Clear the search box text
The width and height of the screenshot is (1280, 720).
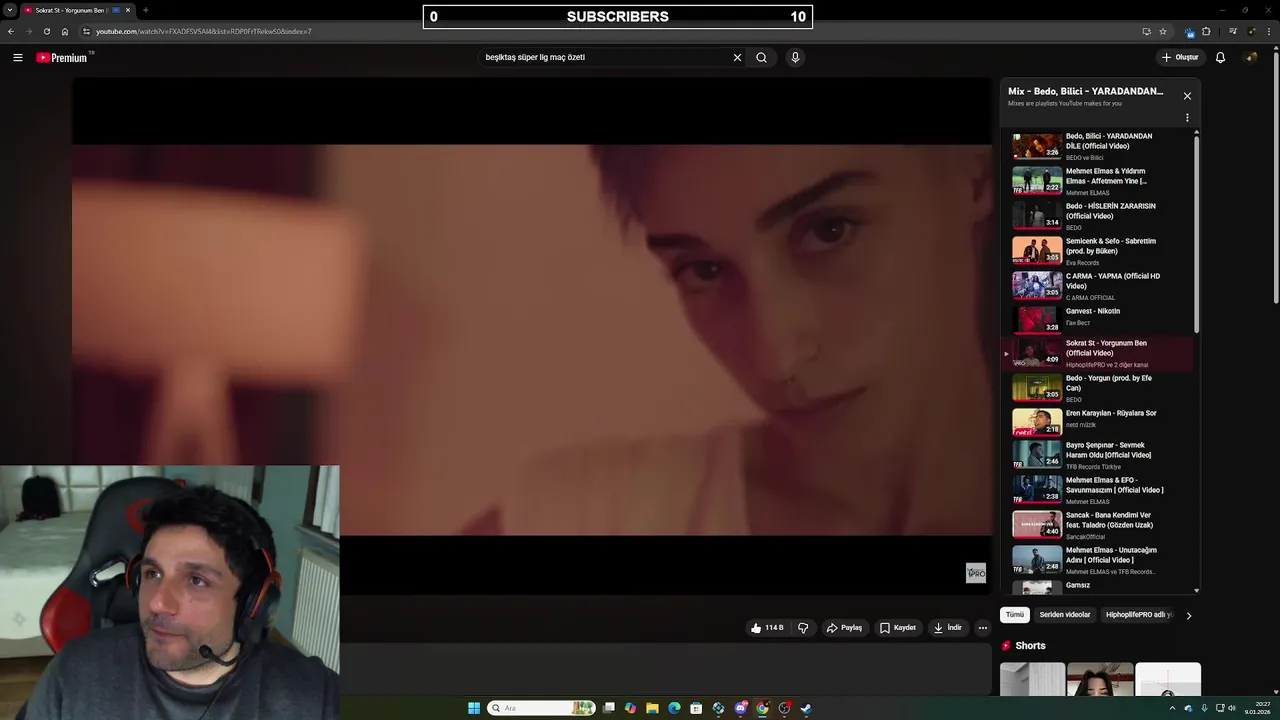pyautogui.click(x=737, y=57)
